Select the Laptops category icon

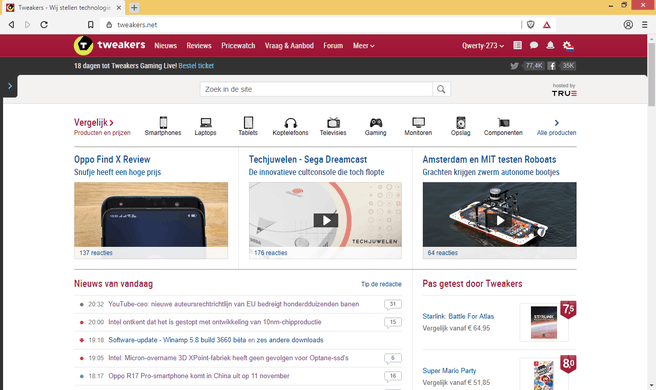coord(205,123)
